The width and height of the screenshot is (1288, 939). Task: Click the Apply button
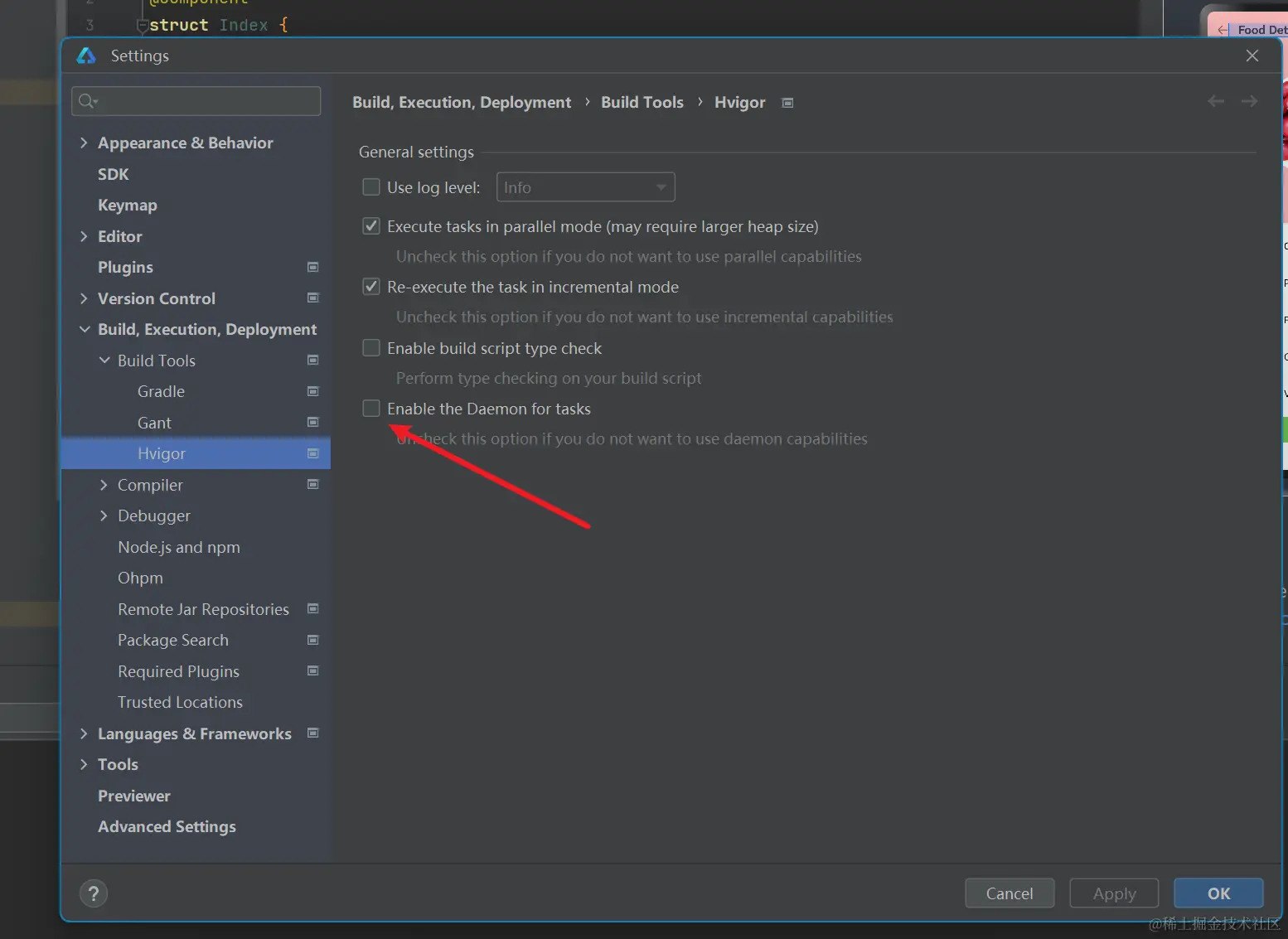[x=1114, y=893]
